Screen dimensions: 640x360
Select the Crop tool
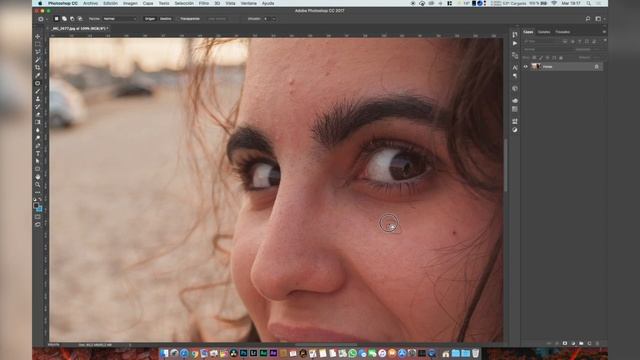[38, 67]
